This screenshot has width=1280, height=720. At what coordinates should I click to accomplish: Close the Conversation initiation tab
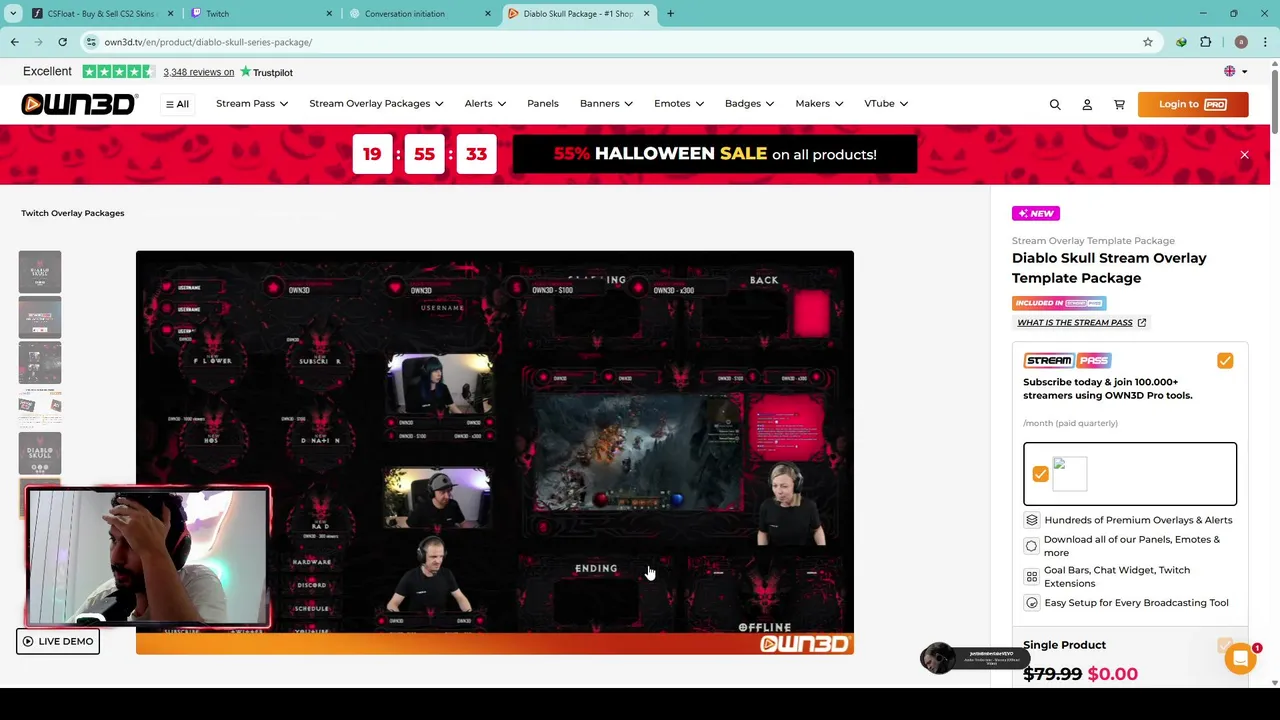pyautogui.click(x=488, y=14)
